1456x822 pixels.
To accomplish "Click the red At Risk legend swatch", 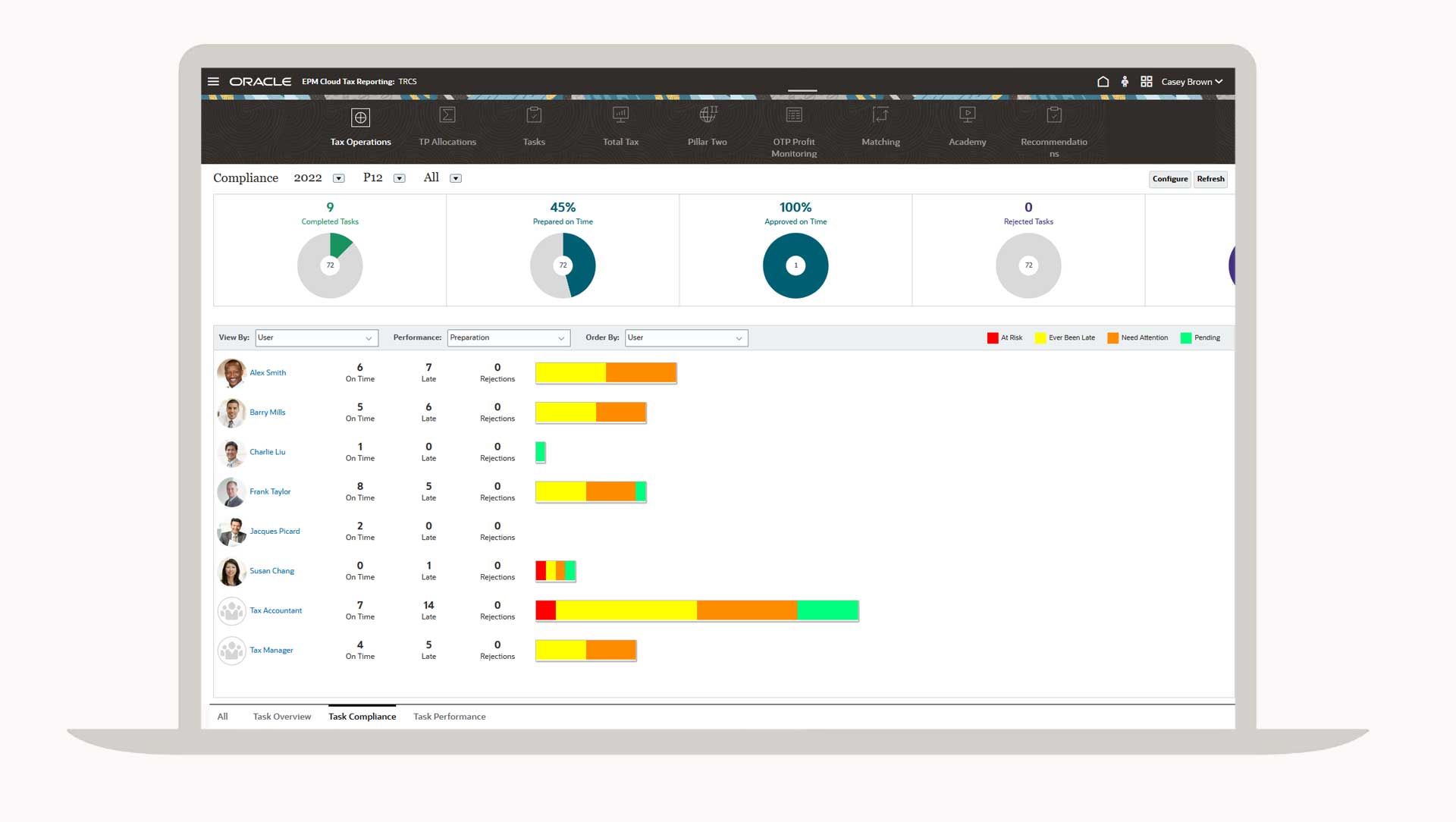I will [x=992, y=338].
